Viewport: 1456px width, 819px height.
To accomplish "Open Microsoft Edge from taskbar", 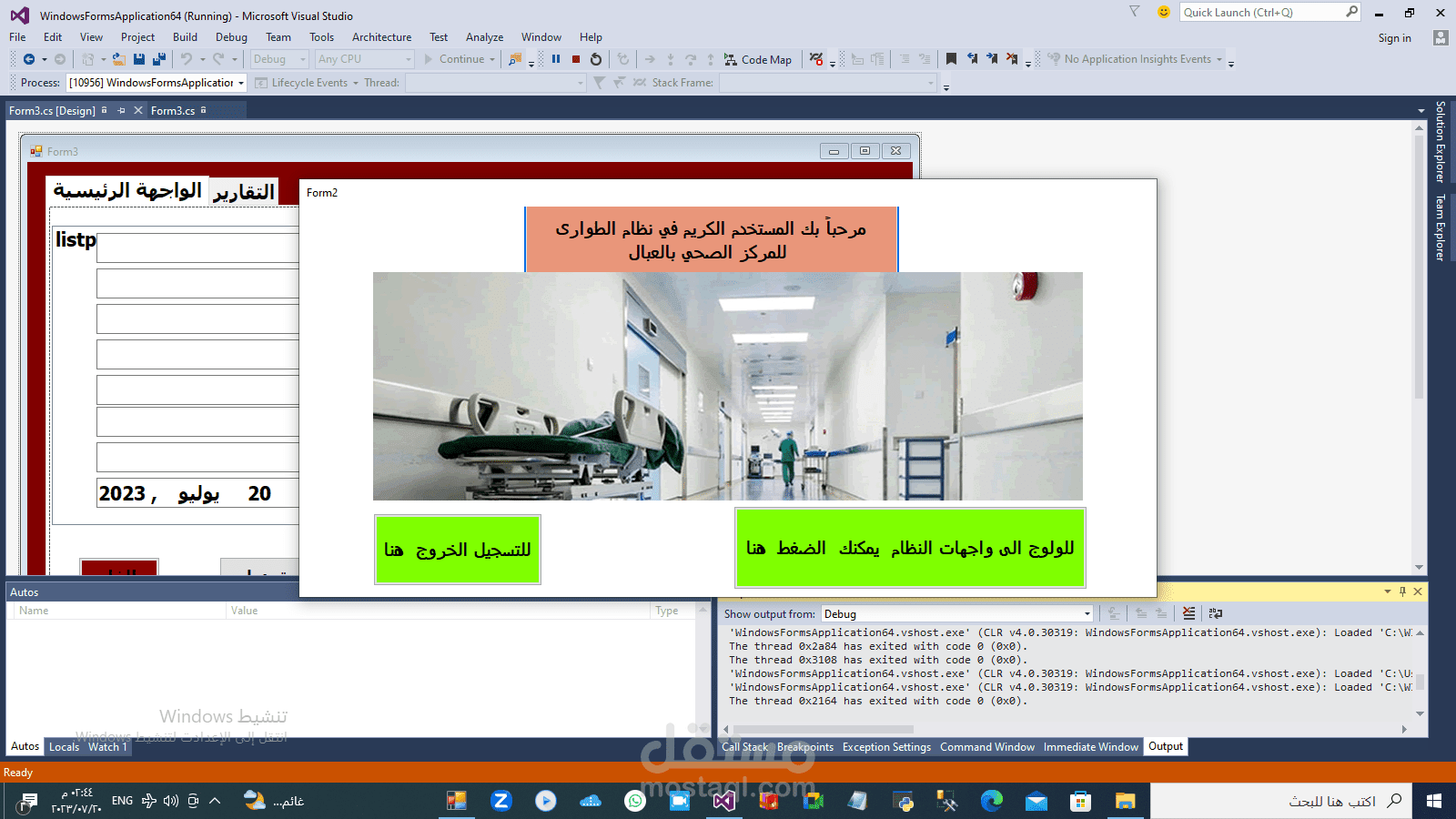I will click(992, 801).
